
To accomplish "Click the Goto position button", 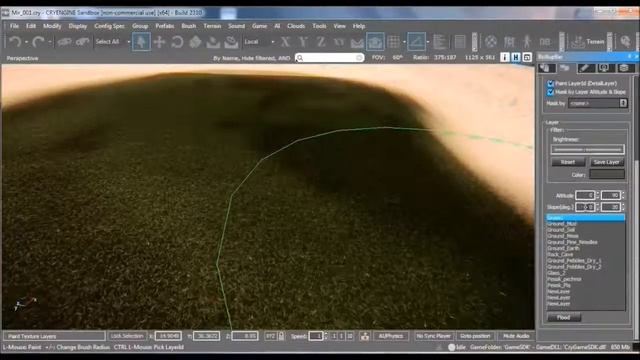I will 475,336.
